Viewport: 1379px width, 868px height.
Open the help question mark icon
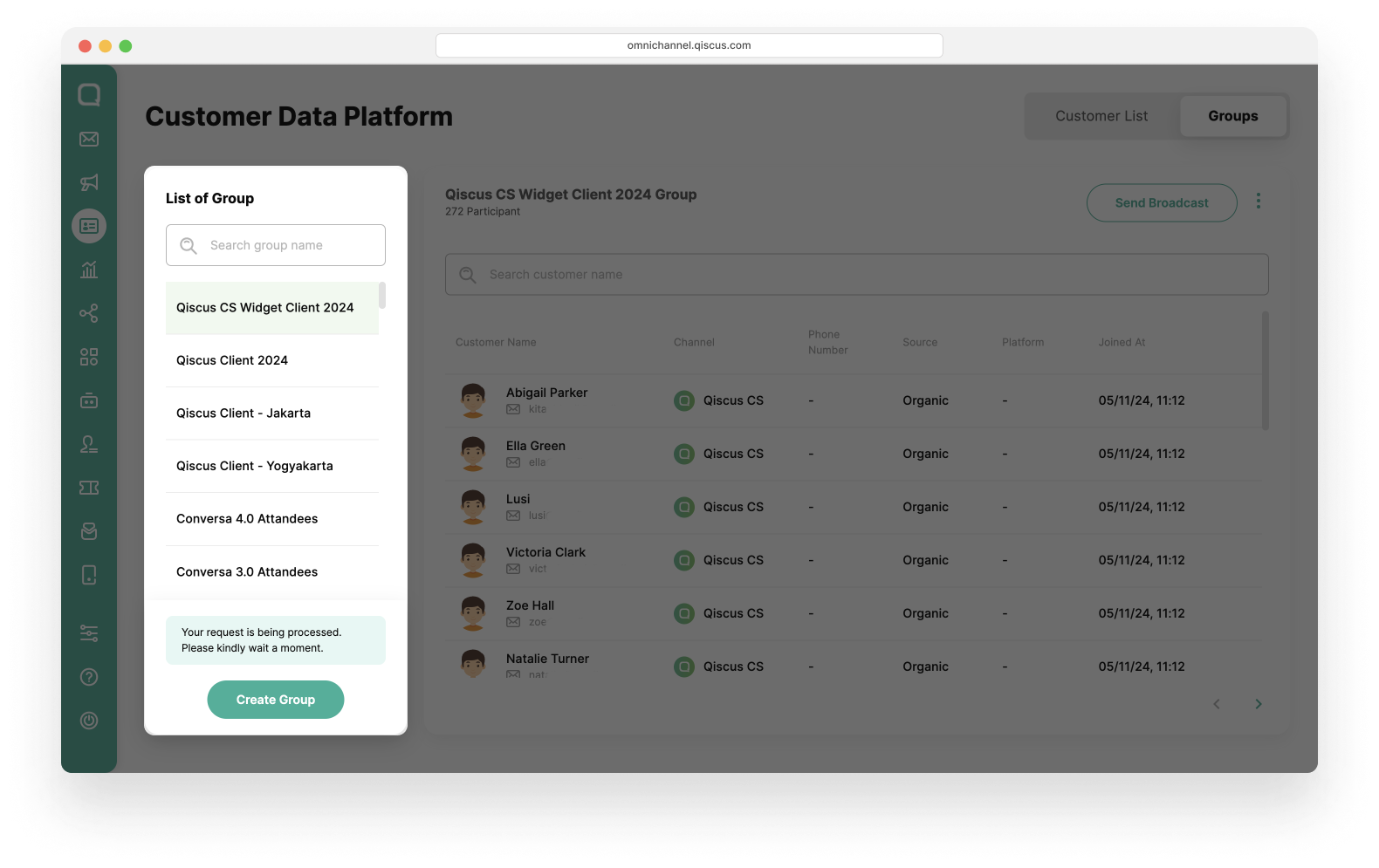(89, 677)
